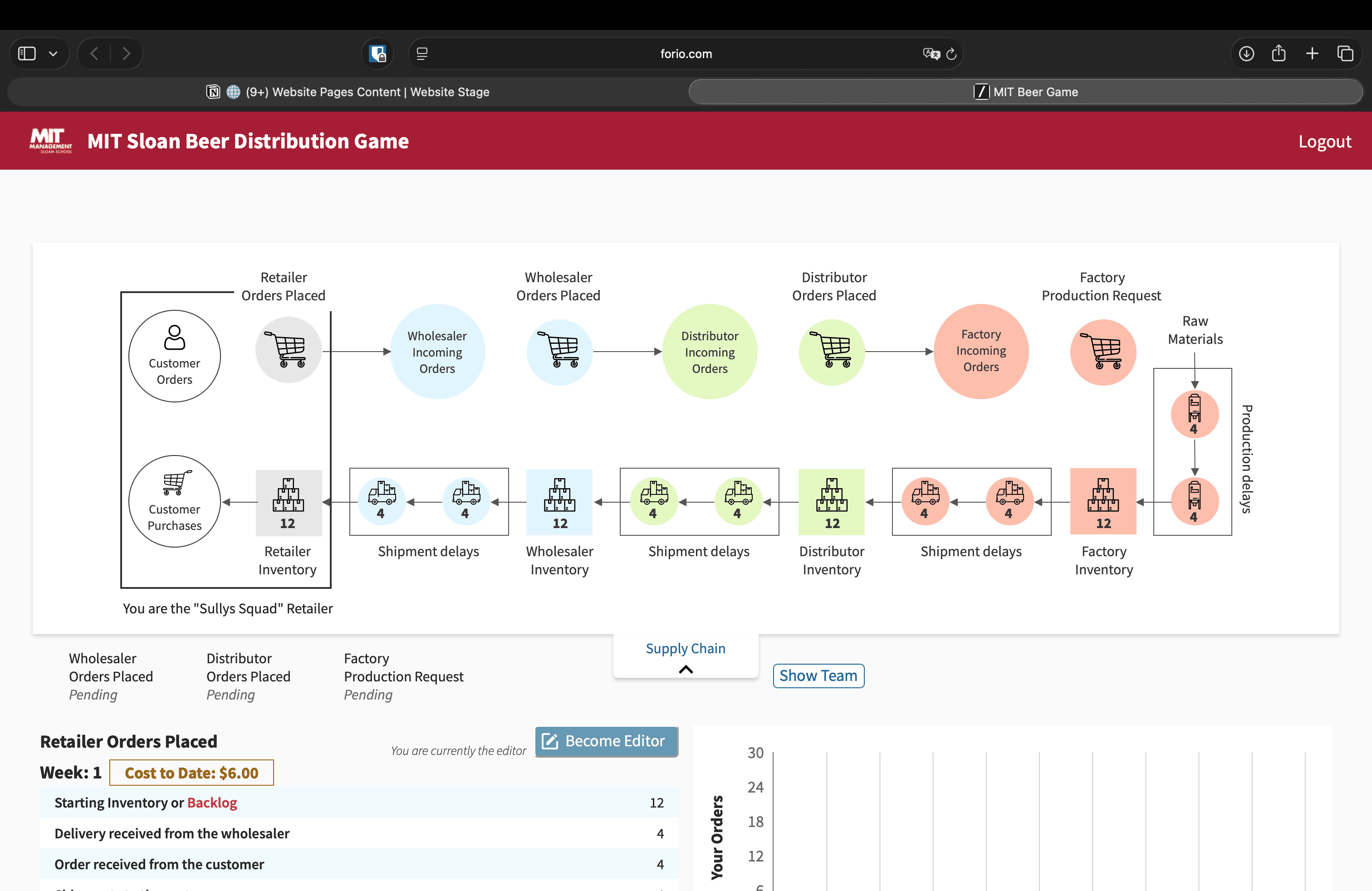Click the forio.com address bar
Viewport: 1372px width, 891px height.
pos(686,53)
